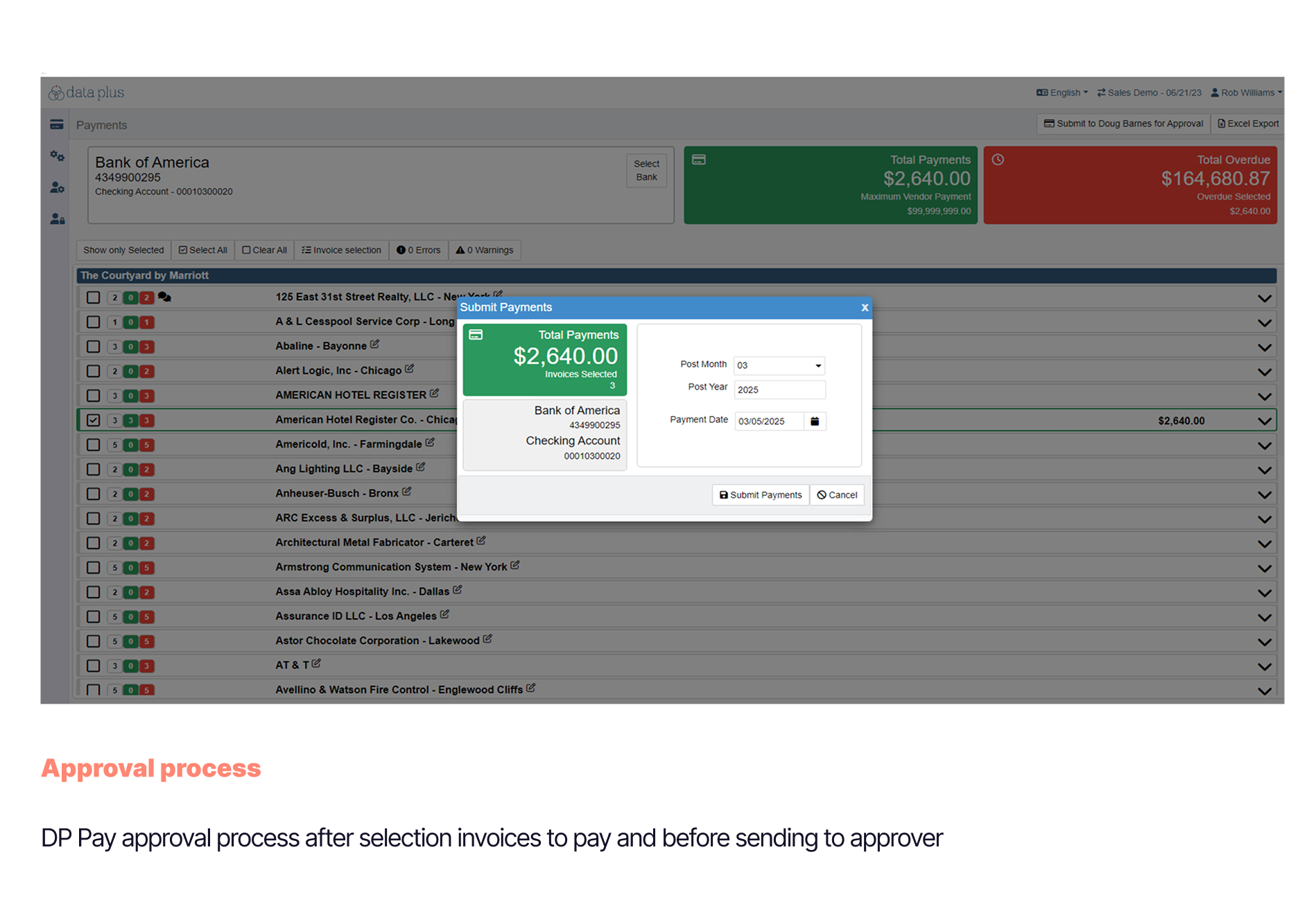Click the Payment Date input field
This screenshot has width=1316, height=913.
770,421
